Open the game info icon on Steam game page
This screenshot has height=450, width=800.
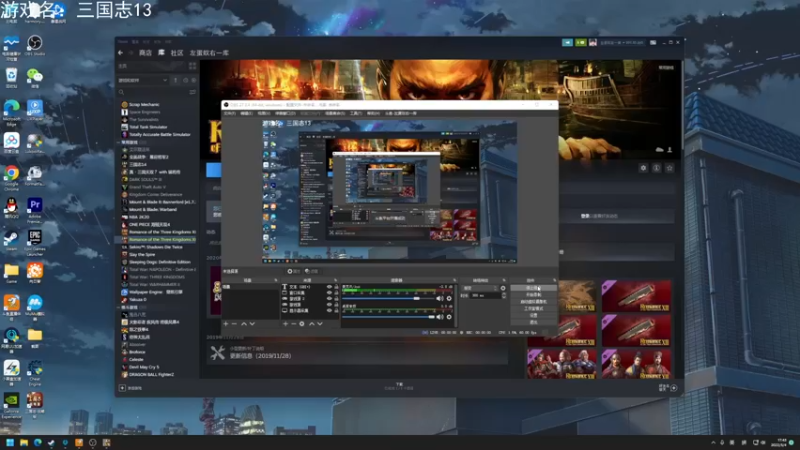pos(657,168)
